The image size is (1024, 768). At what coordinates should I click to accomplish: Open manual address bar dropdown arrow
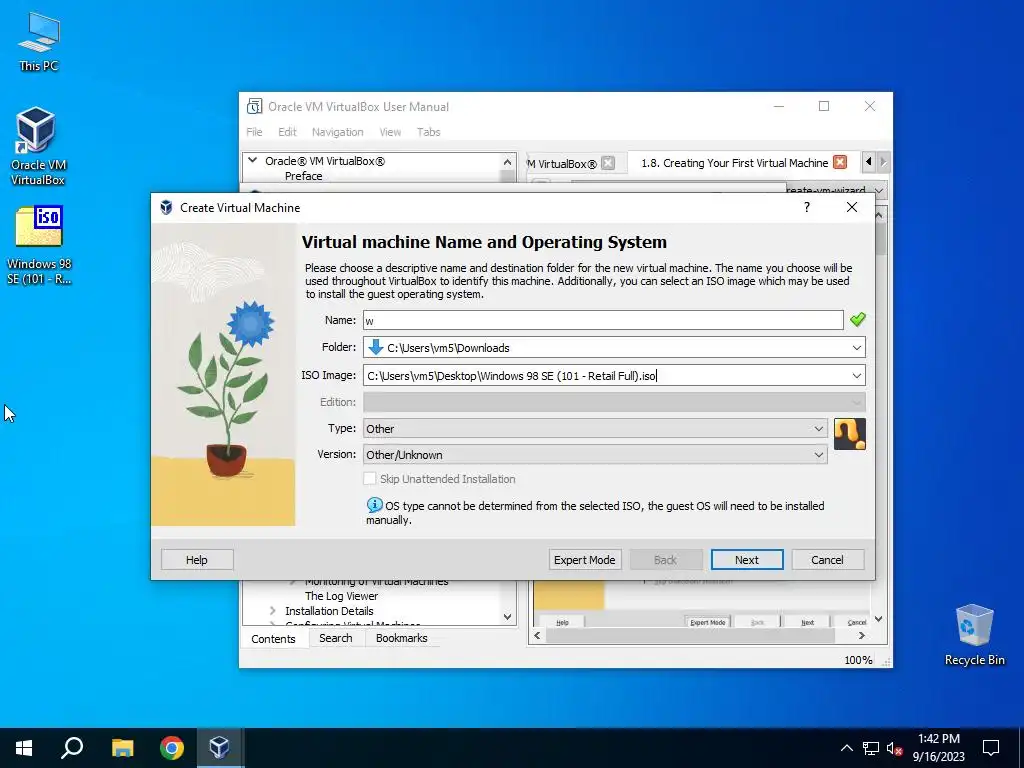(878, 190)
